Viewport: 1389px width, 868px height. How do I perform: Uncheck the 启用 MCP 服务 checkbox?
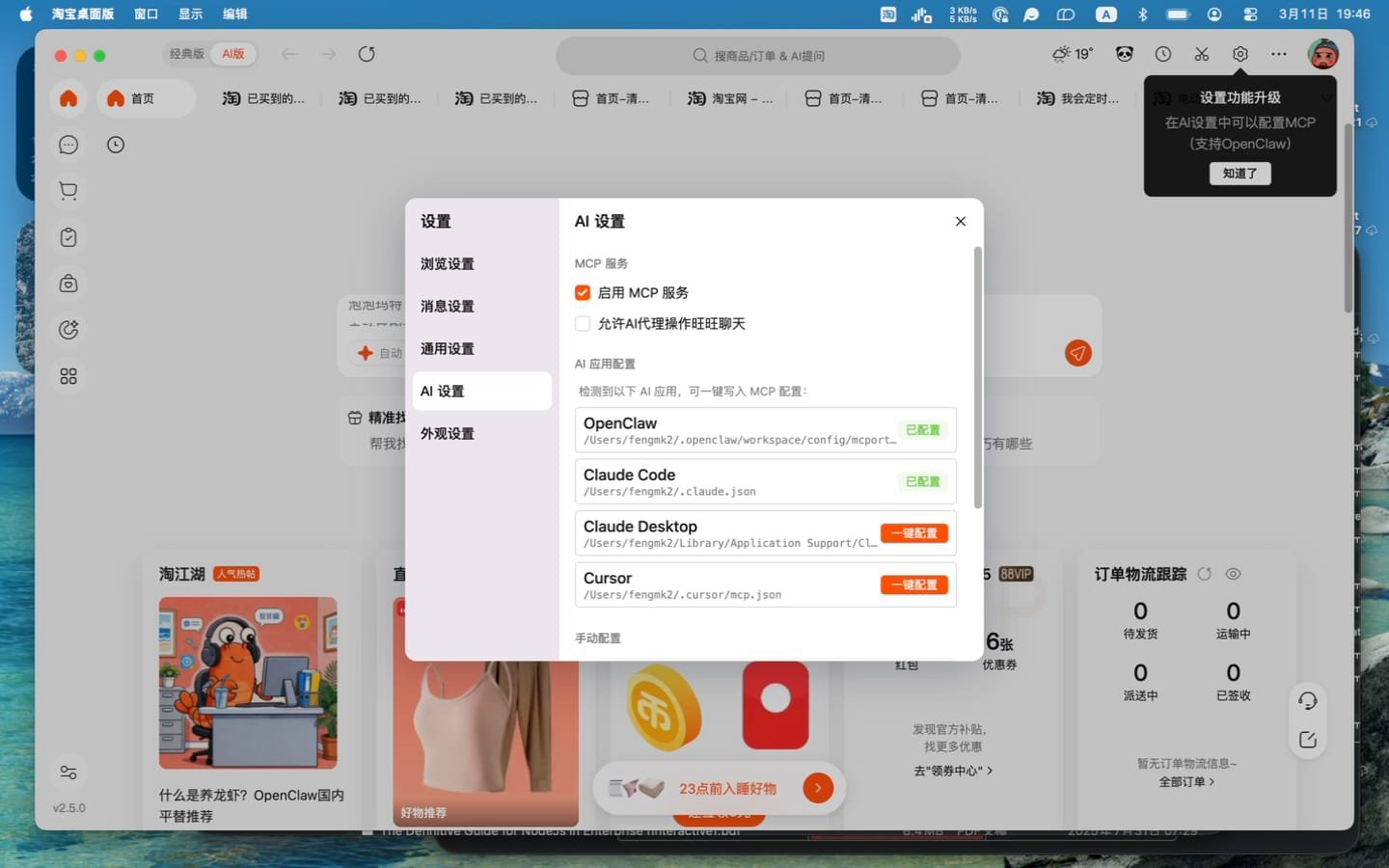[x=583, y=292]
